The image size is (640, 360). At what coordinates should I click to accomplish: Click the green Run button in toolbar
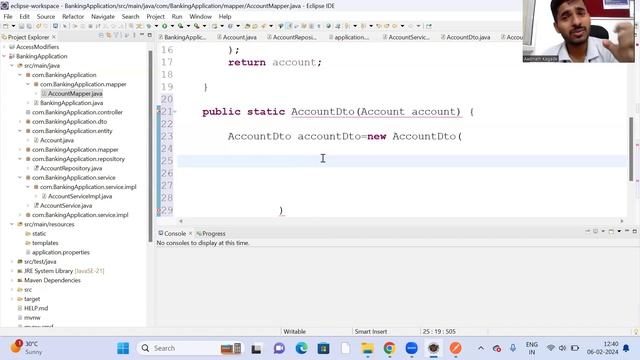(164, 26)
